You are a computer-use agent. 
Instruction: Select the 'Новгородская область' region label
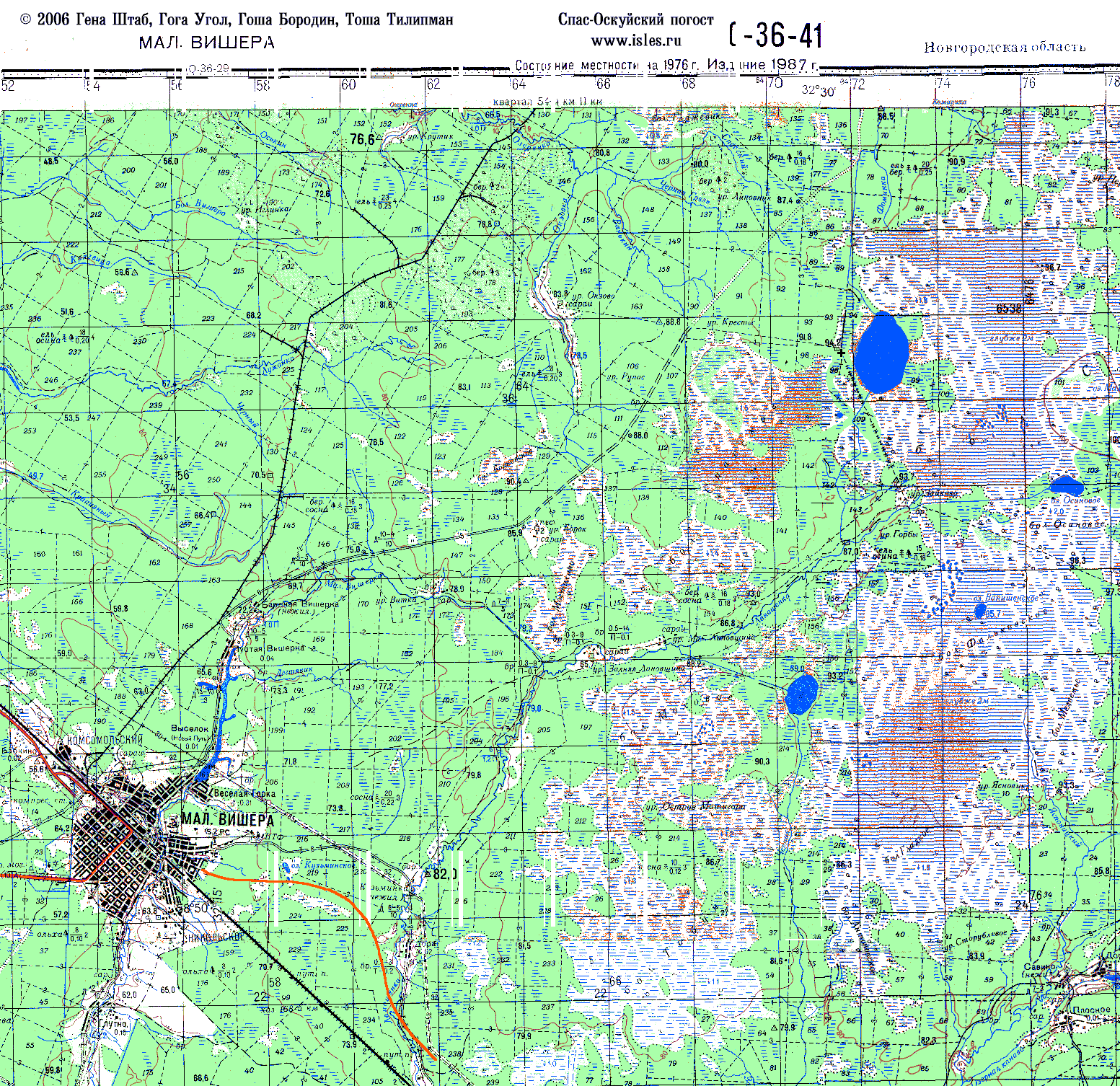tap(1005, 47)
